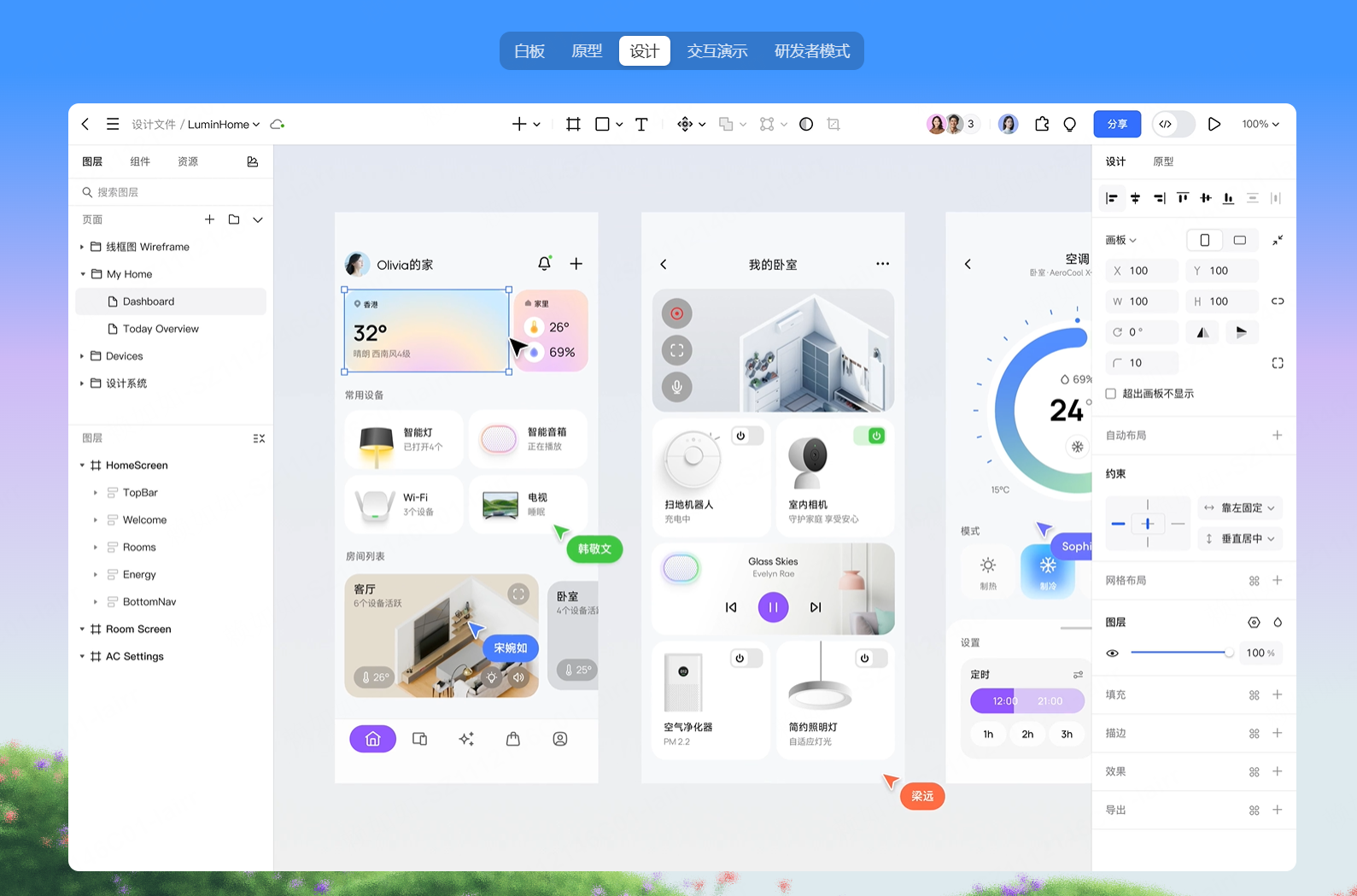The height and width of the screenshot is (896, 1357).
Task: Open the Assets tab in left panel
Action: click(x=188, y=161)
